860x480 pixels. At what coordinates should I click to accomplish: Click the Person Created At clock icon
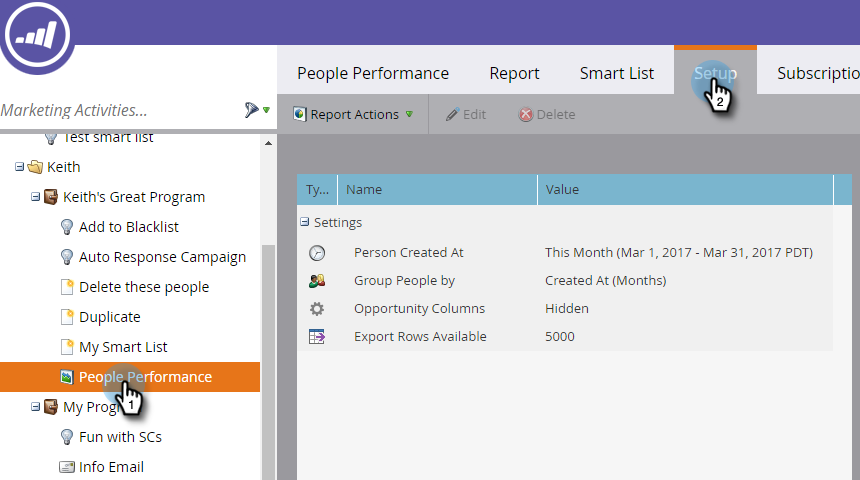point(317,253)
